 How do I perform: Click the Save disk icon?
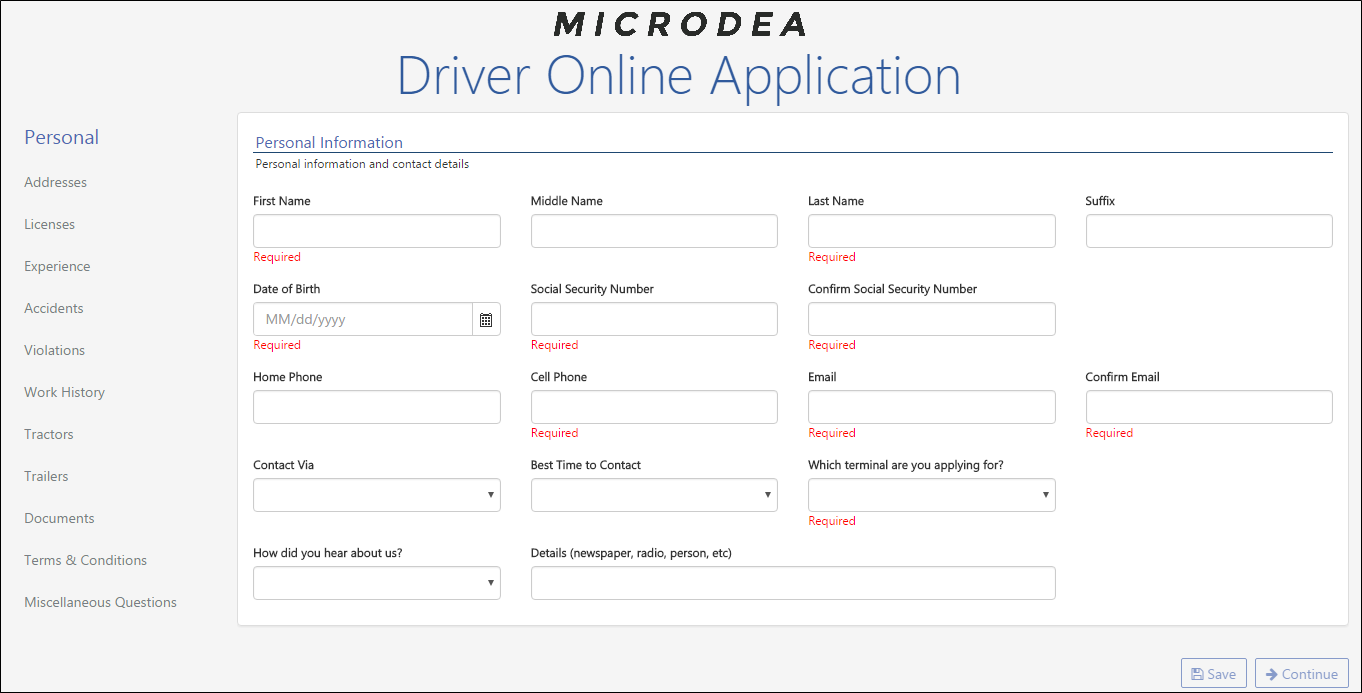[x=1199, y=673]
